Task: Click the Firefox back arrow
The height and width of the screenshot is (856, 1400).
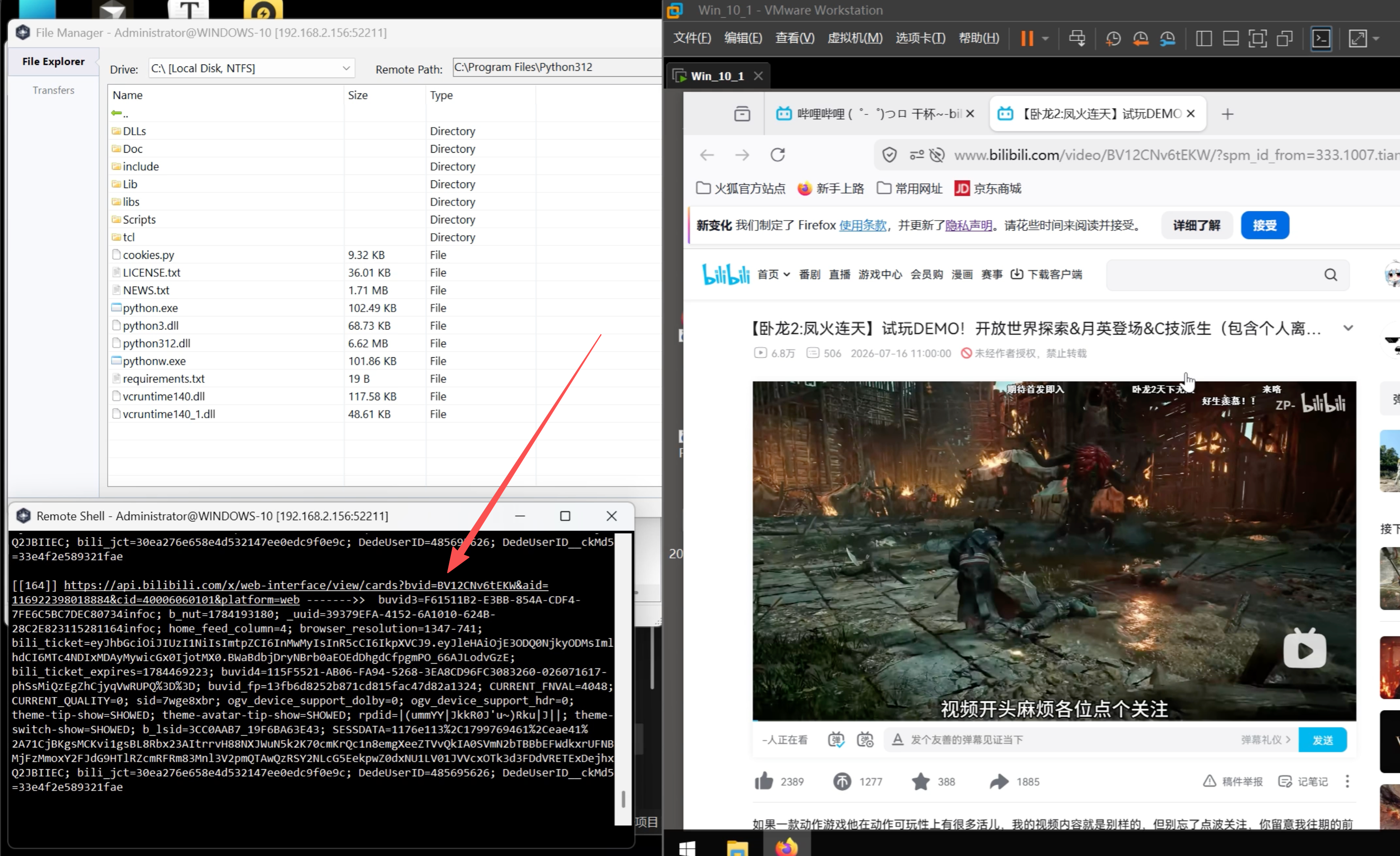Action: tap(706, 155)
